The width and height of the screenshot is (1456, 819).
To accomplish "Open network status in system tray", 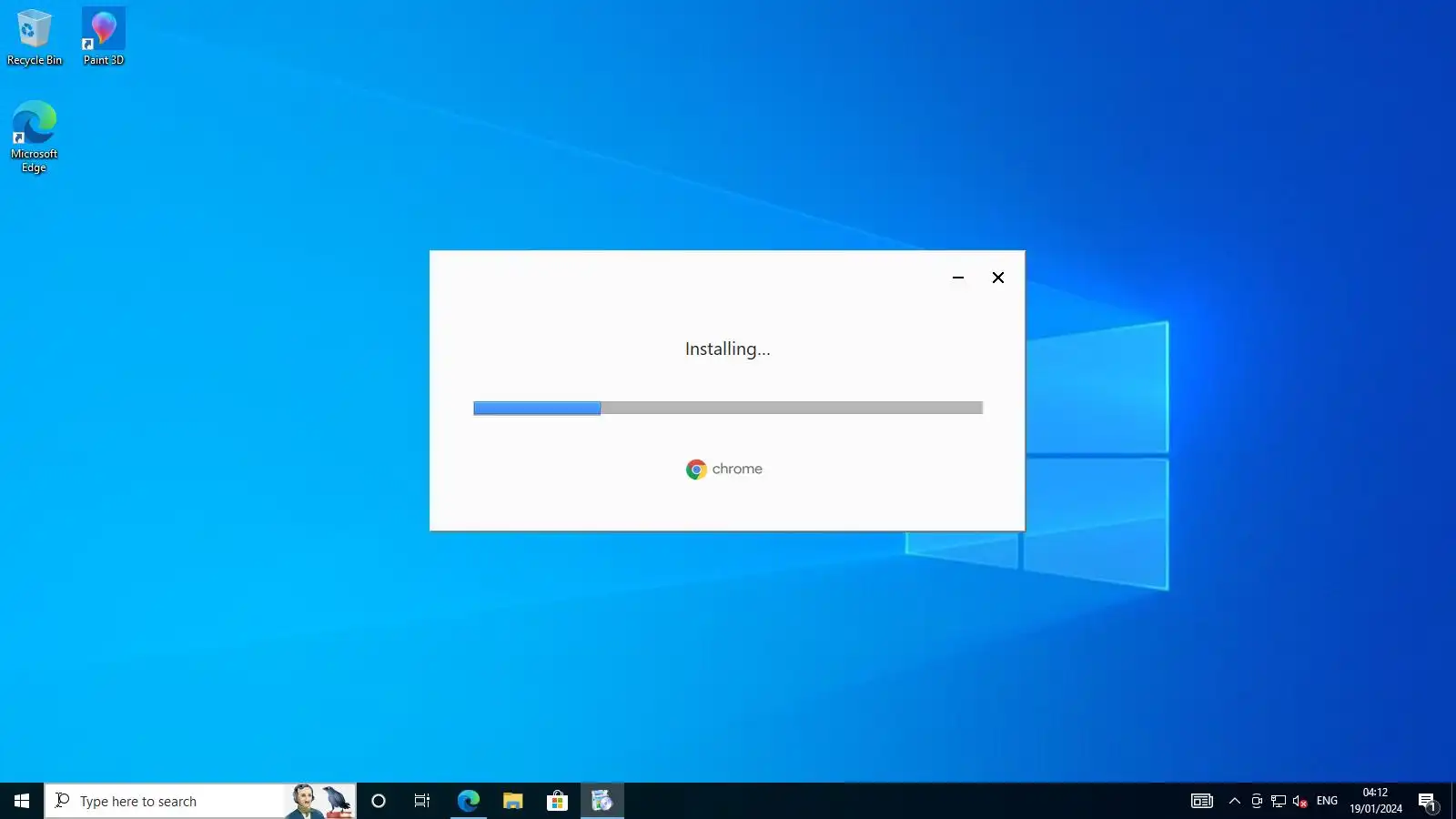I will click(x=1279, y=801).
